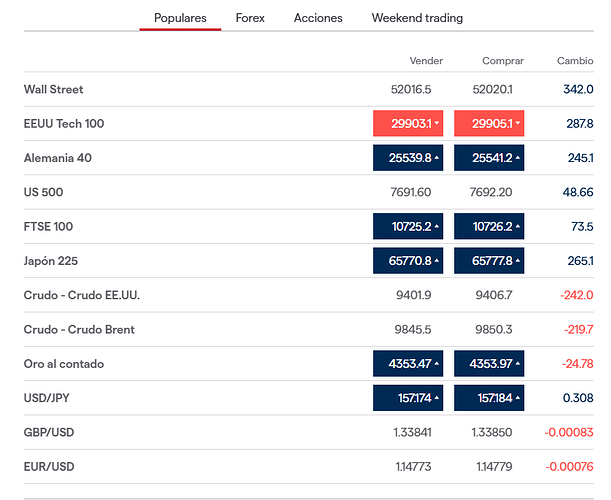Screen dimensions: 611x500
Task: Open EUR/USD market
Action: 49,466
